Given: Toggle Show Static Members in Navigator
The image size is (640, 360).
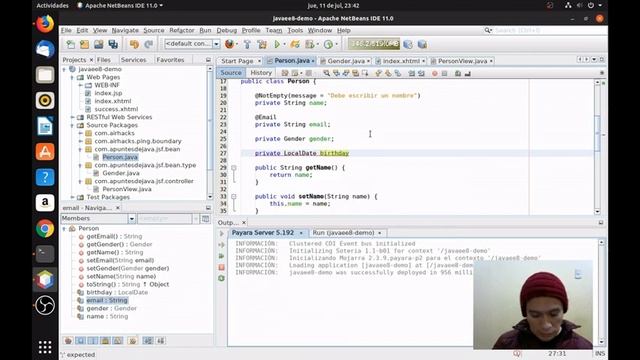Looking at the screenshot, I should (x=93, y=340).
